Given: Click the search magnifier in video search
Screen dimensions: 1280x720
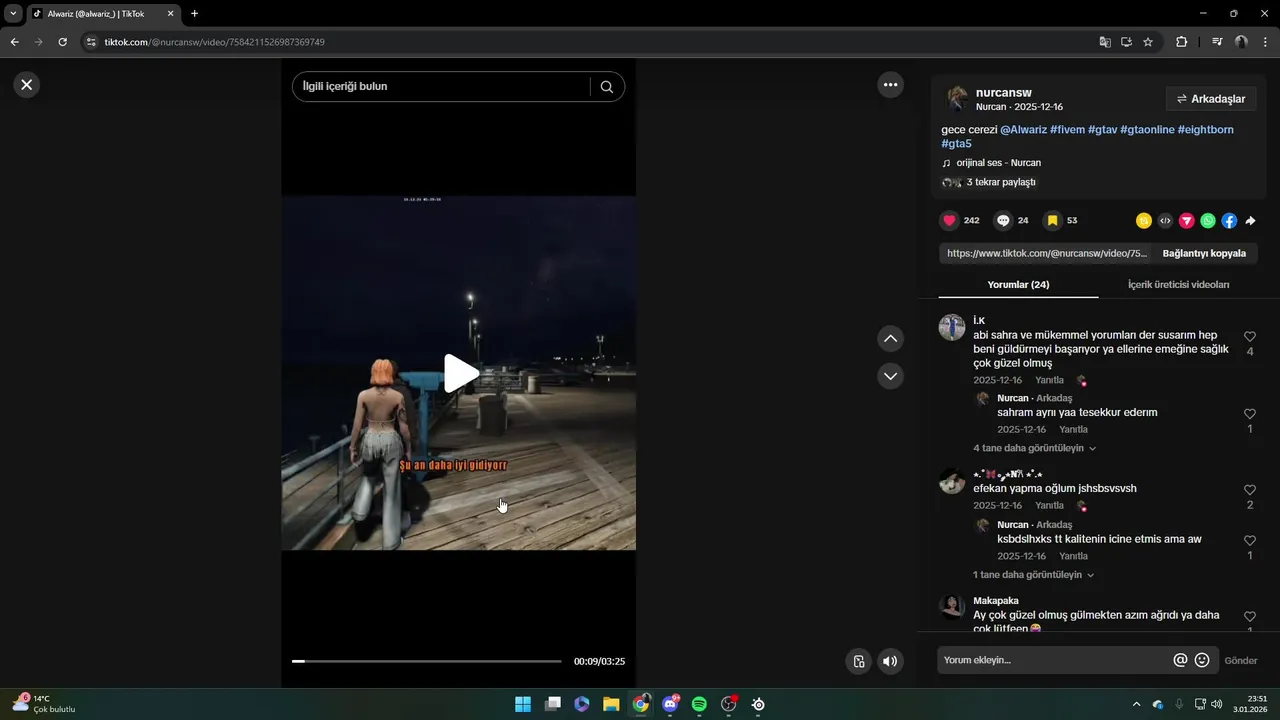Looking at the screenshot, I should point(607,87).
